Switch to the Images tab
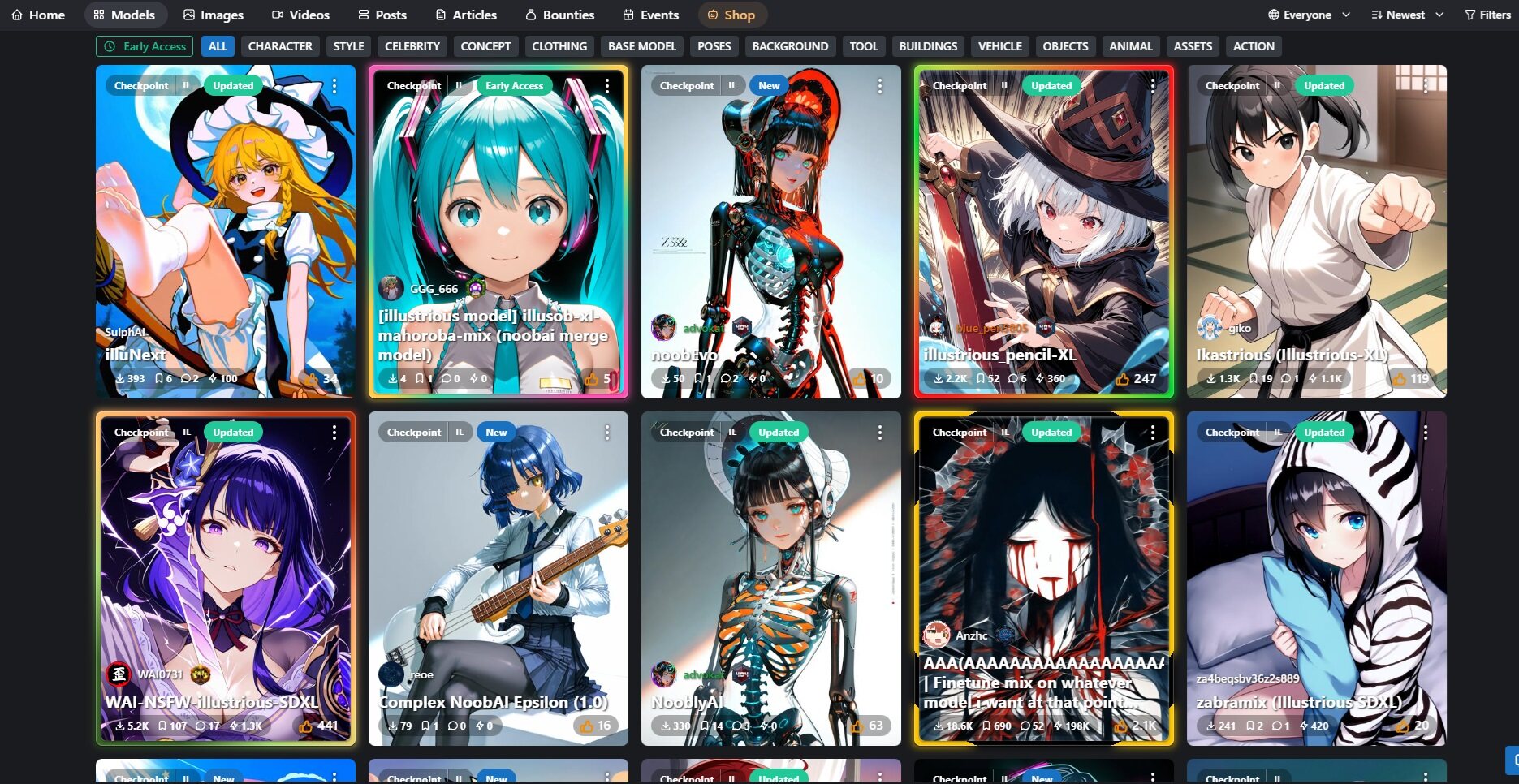The width and height of the screenshot is (1519, 784). [214, 15]
